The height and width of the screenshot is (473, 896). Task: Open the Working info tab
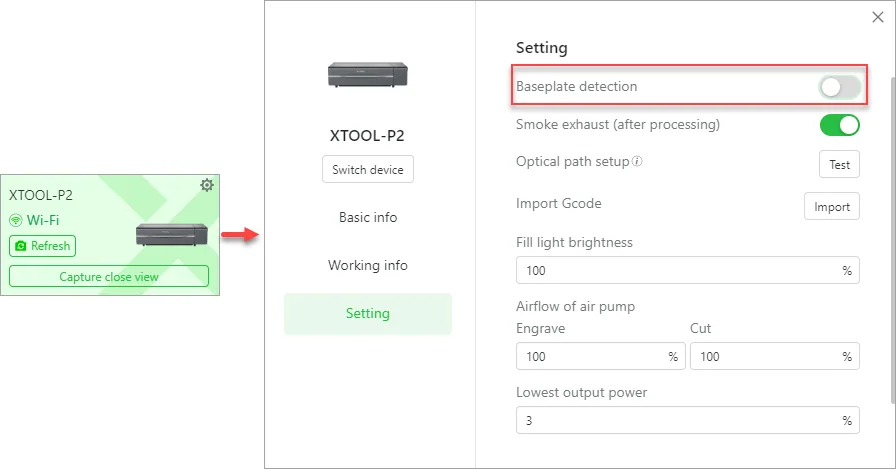click(367, 265)
